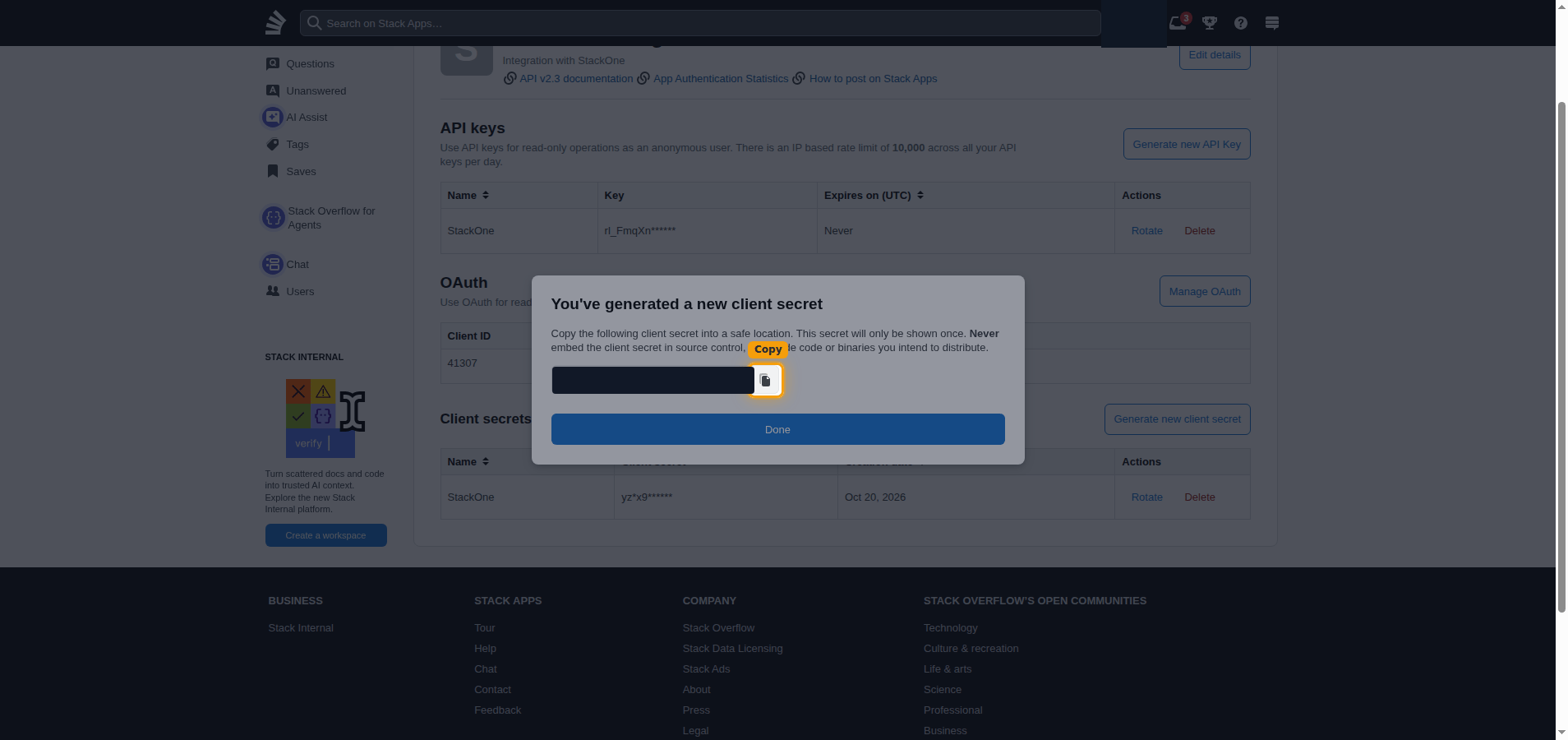Select the masked client secret field
The height and width of the screenshot is (740, 1568).
coord(653,380)
